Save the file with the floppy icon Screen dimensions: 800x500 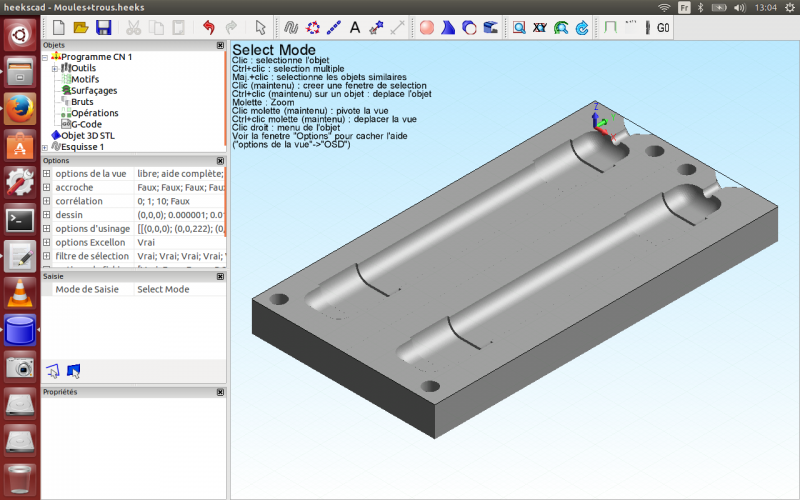pos(104,28)
